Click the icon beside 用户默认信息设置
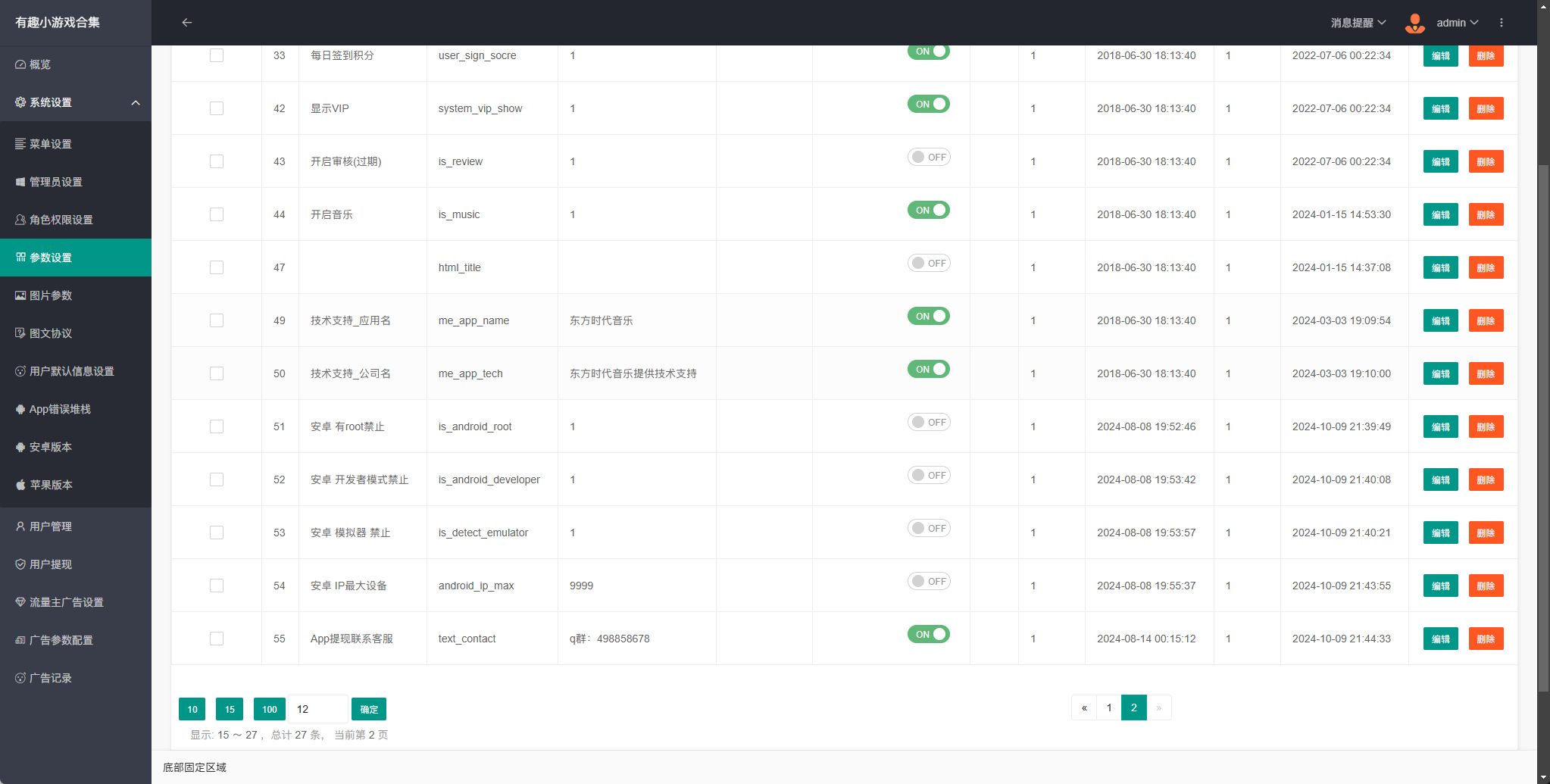The image size is (1550, 784). pos(20,371)
